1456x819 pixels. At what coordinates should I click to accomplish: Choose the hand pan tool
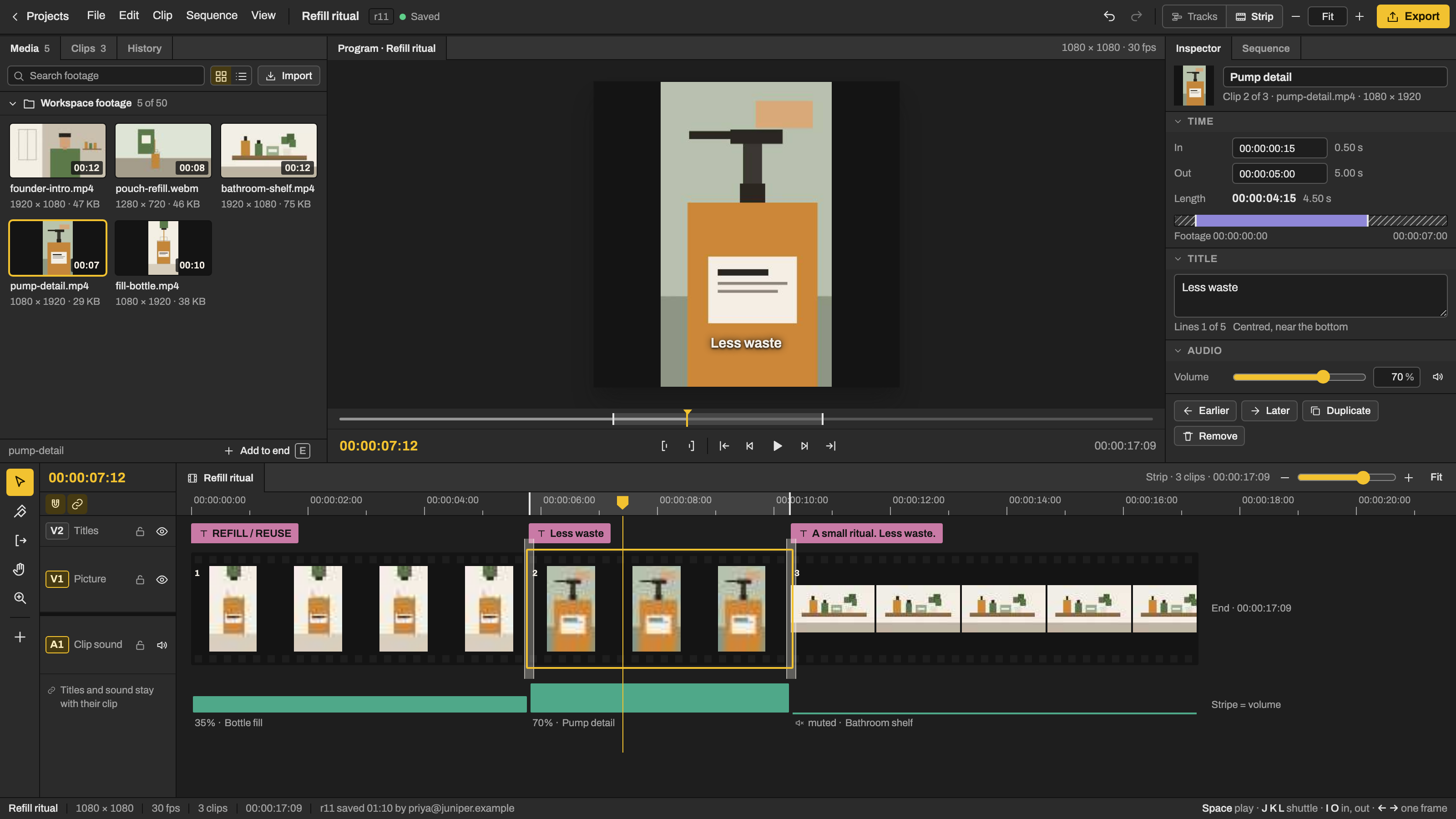click(20, 569)
